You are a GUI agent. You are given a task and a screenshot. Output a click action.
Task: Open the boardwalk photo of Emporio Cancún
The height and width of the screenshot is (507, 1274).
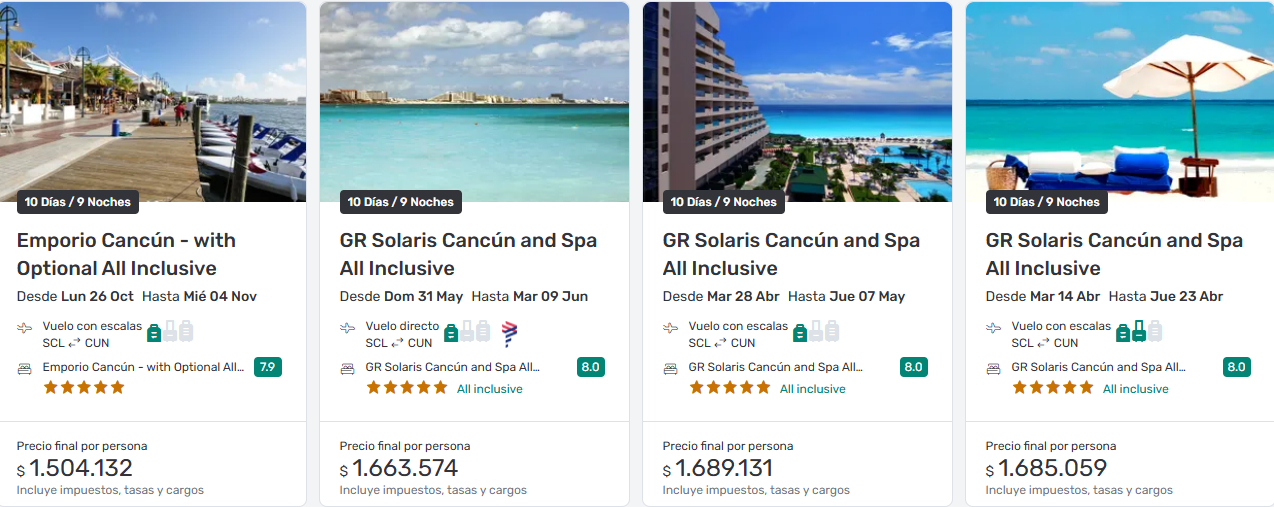(x=153, y=100)
